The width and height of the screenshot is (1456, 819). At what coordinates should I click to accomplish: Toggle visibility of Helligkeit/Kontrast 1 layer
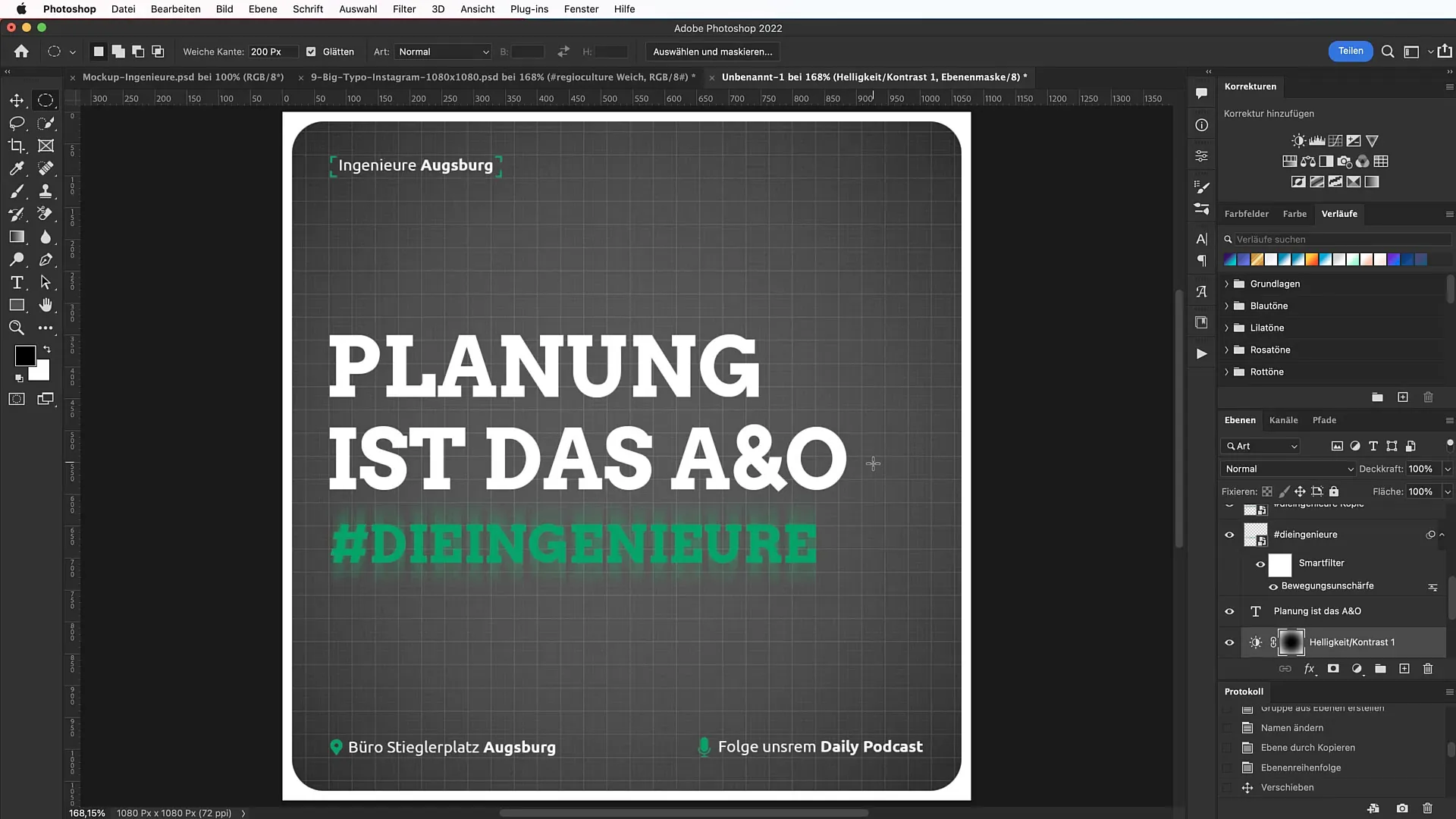pyautogui.click(x=1230, y=642)
